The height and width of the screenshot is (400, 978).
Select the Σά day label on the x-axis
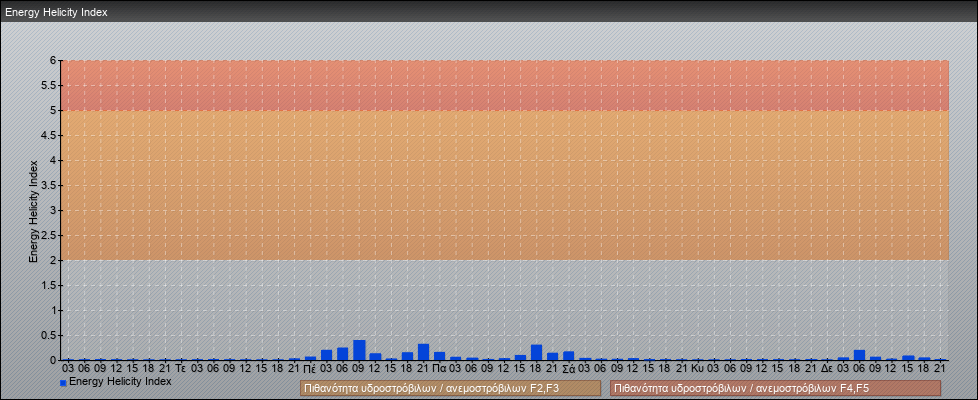[568, 368]
